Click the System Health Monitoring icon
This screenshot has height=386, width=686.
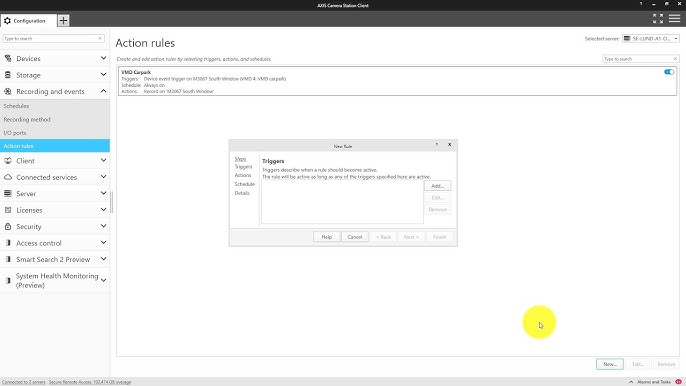point(8,280)
